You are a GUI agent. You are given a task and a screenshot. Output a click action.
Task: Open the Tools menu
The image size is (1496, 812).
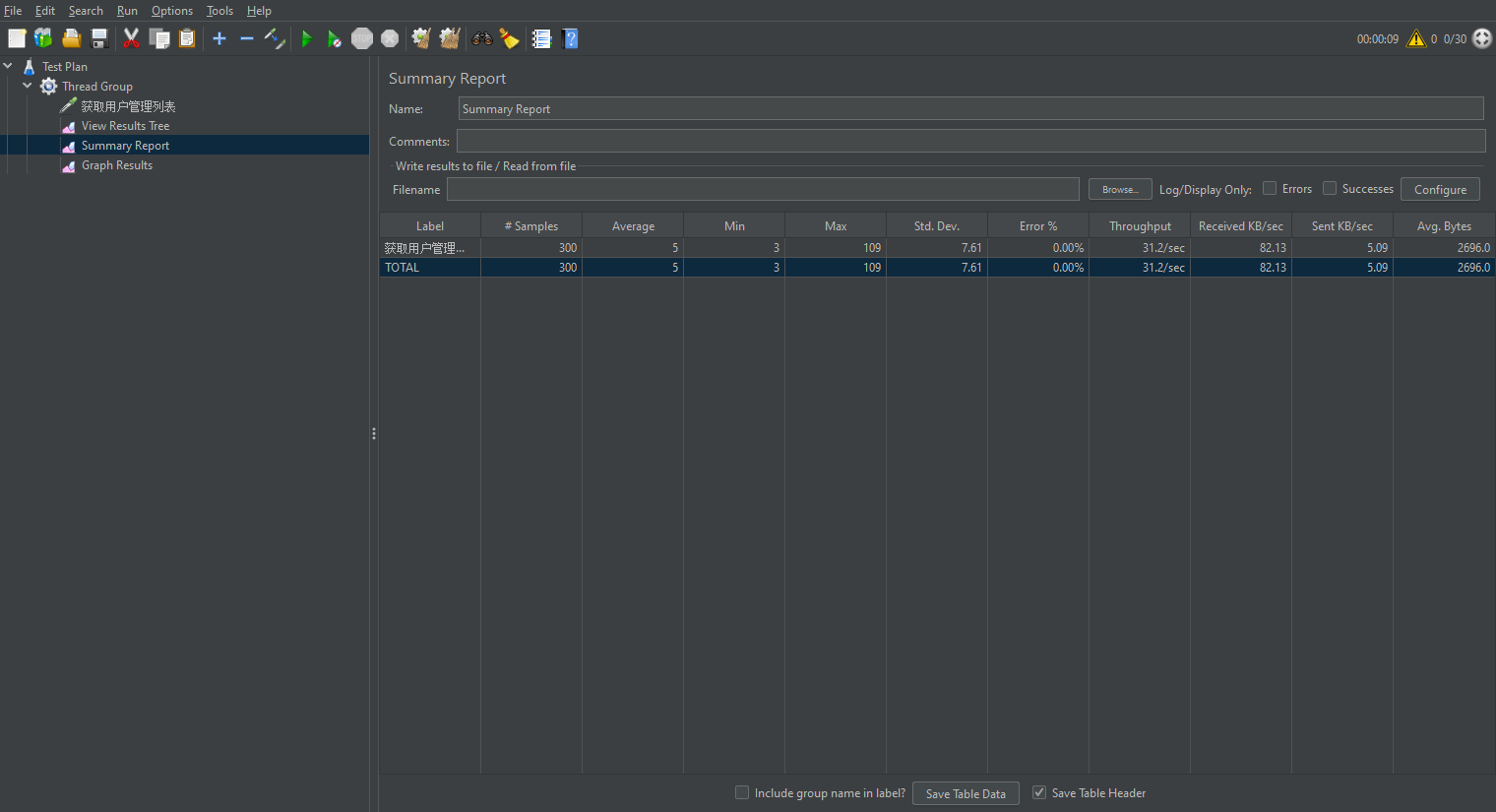pyautogui.click(x=219, y=11)
